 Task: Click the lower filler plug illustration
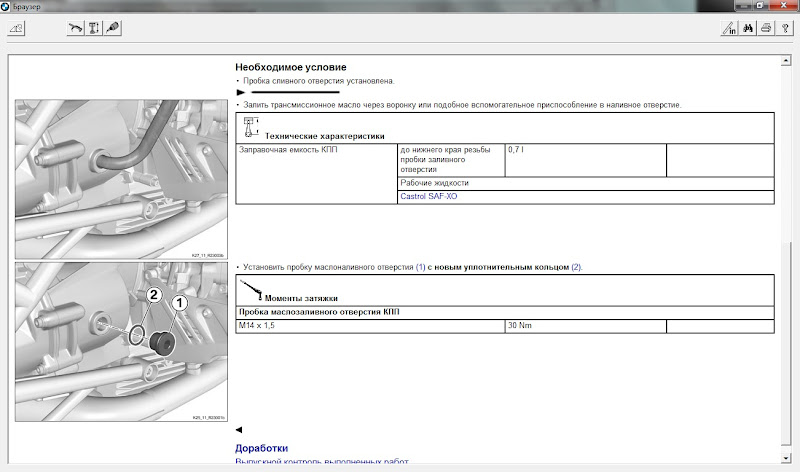121,340
